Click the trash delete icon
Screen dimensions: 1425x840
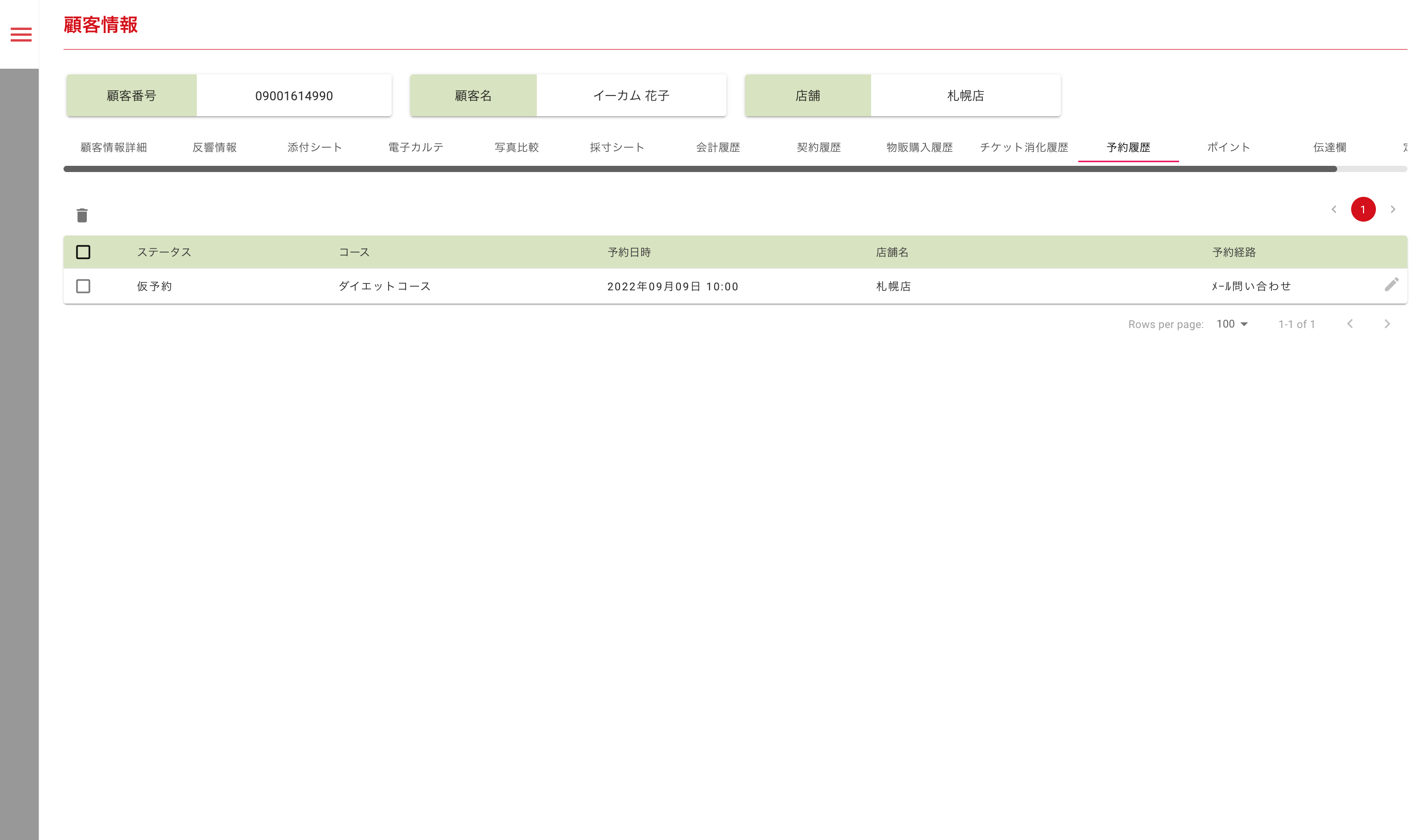click(82, 215)
